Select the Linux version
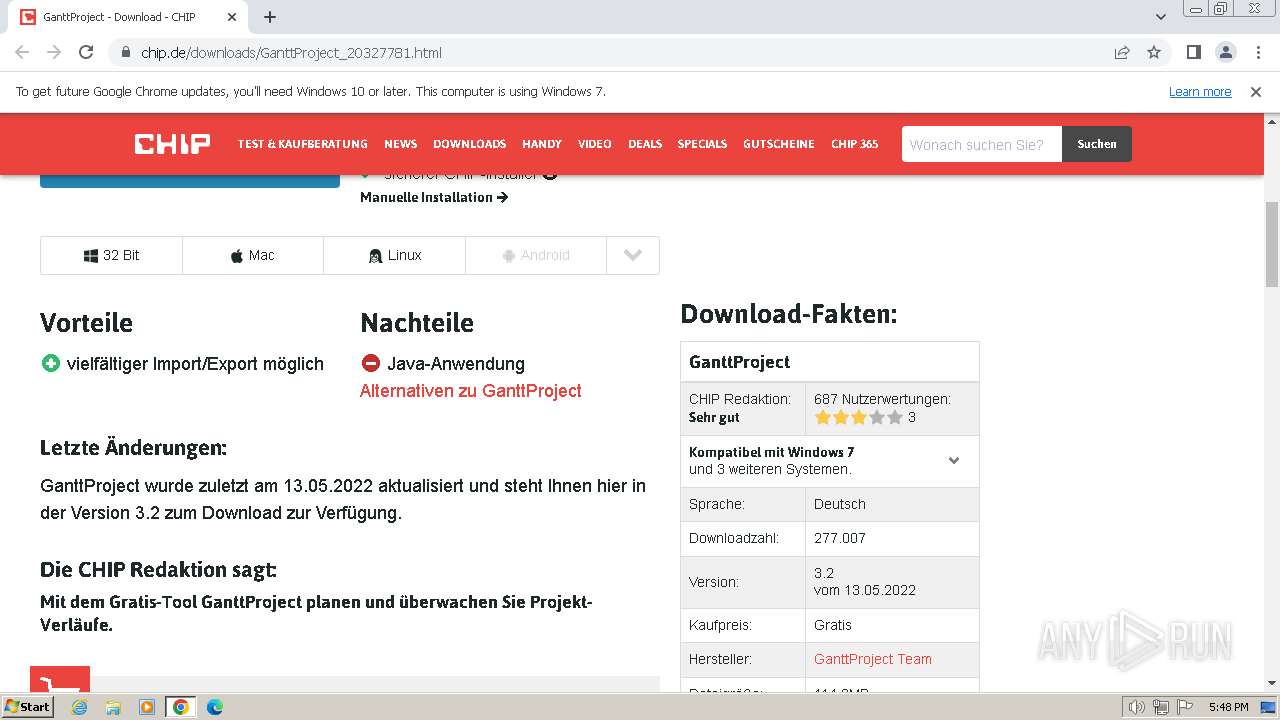This screenshot has height=720, width=1280. [394, 255]
